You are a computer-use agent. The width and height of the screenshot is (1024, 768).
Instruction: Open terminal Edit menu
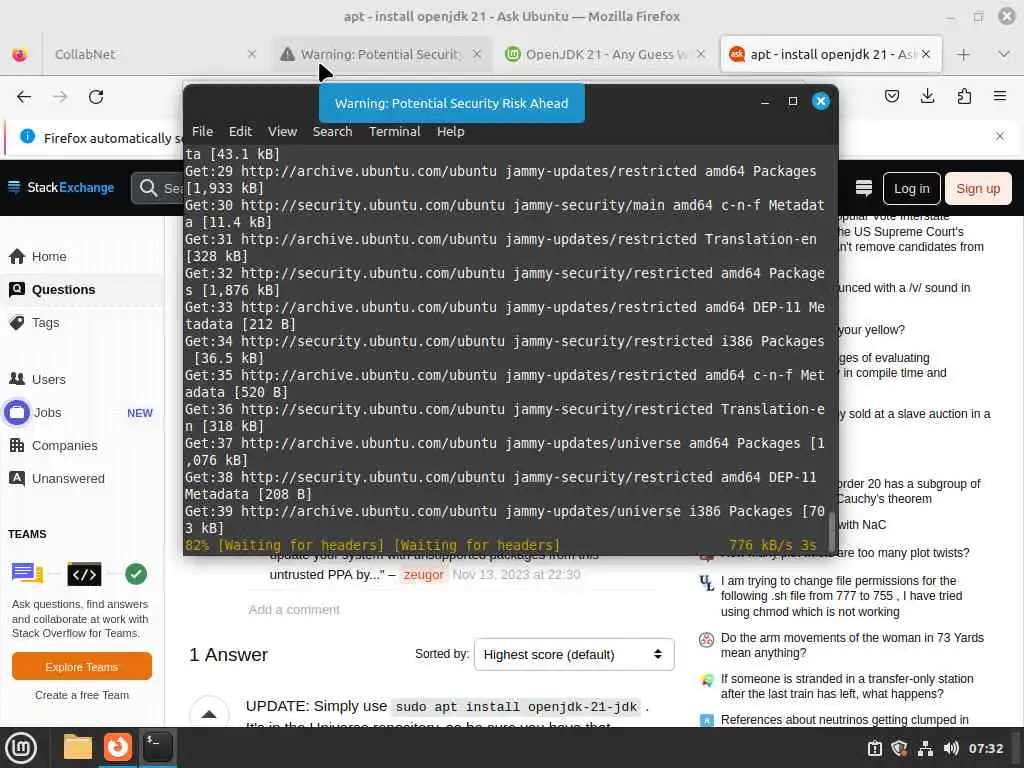click(x=240, y=131)
